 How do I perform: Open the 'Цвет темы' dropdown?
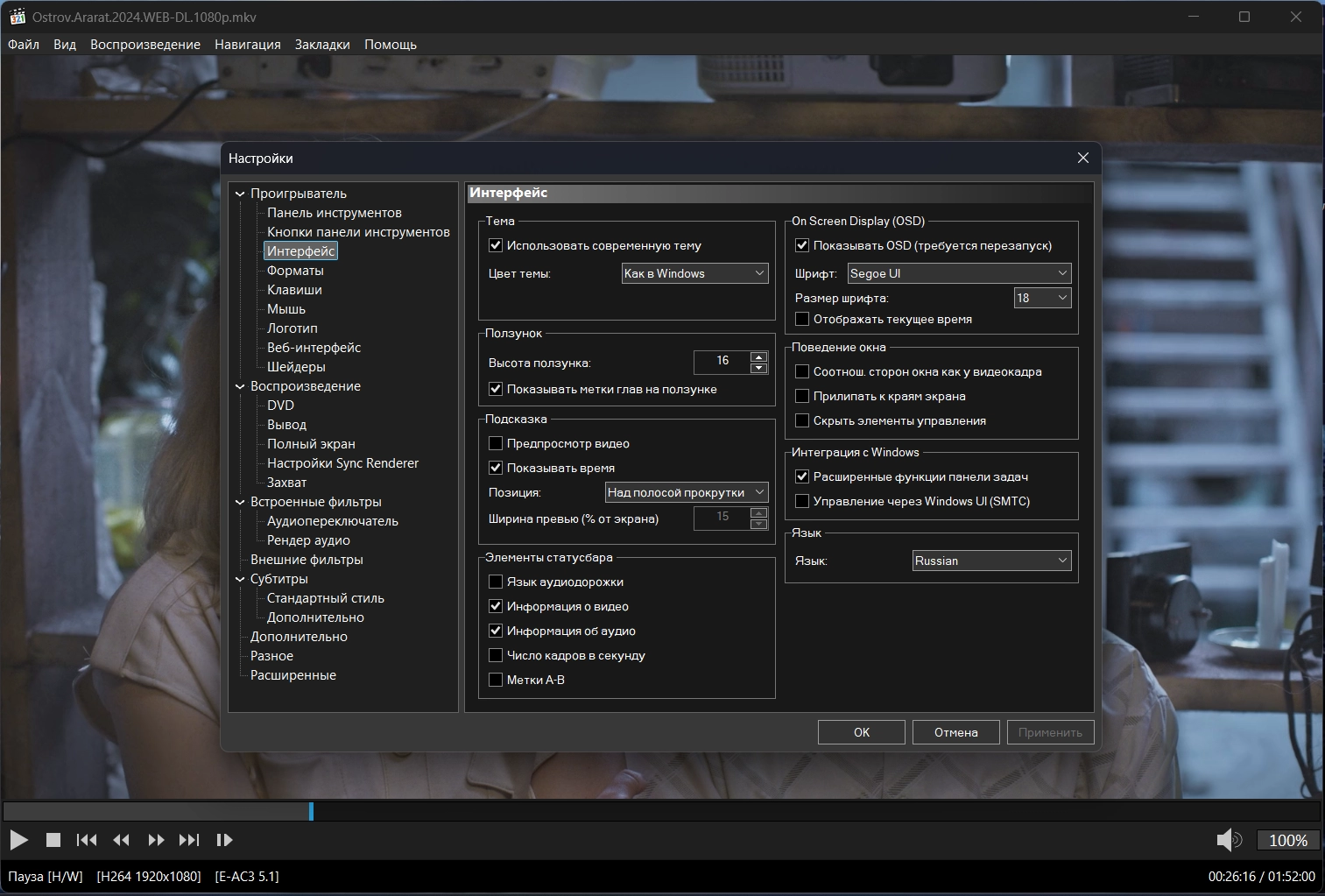coord(694,273)
